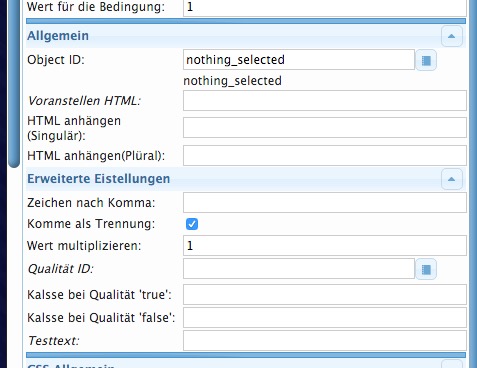Image resolution: width=477 pixels, height=368 pixels.
Task: Focus the HTML anhängen (Singulär) field
Action: tap(325, 127)
